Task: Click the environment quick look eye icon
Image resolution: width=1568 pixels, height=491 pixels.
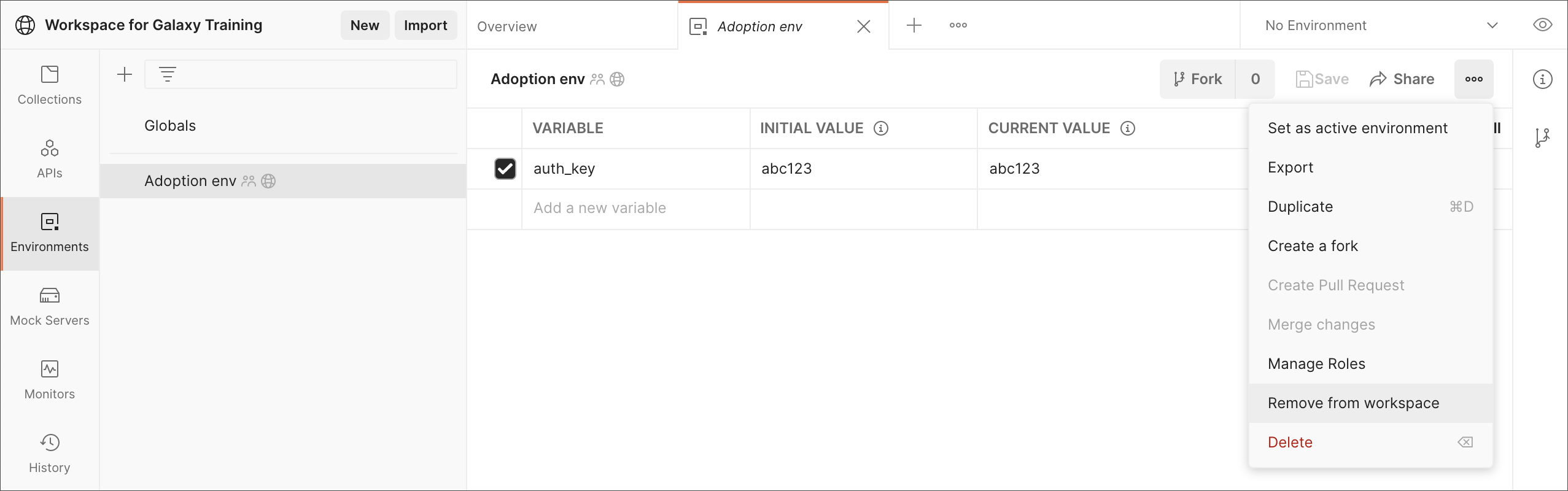Action: coord(1543,25)
